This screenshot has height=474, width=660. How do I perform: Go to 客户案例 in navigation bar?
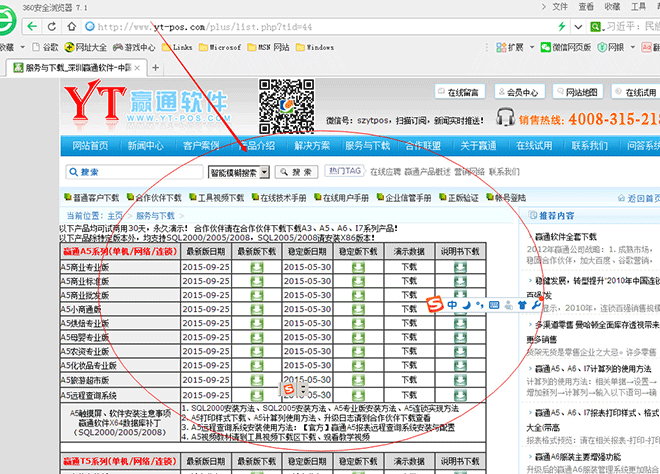pos(201,146)
